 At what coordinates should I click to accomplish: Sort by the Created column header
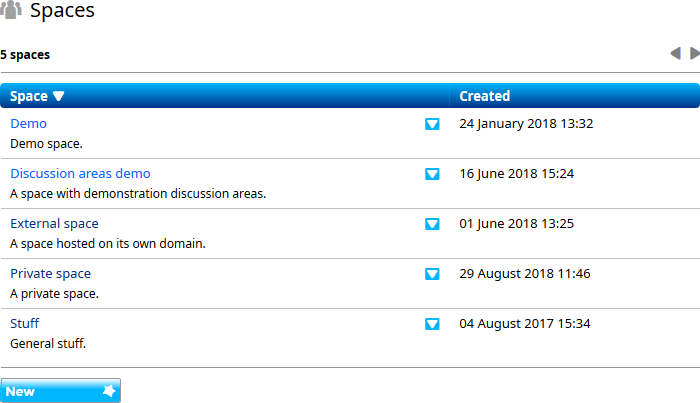pos(484,96)
